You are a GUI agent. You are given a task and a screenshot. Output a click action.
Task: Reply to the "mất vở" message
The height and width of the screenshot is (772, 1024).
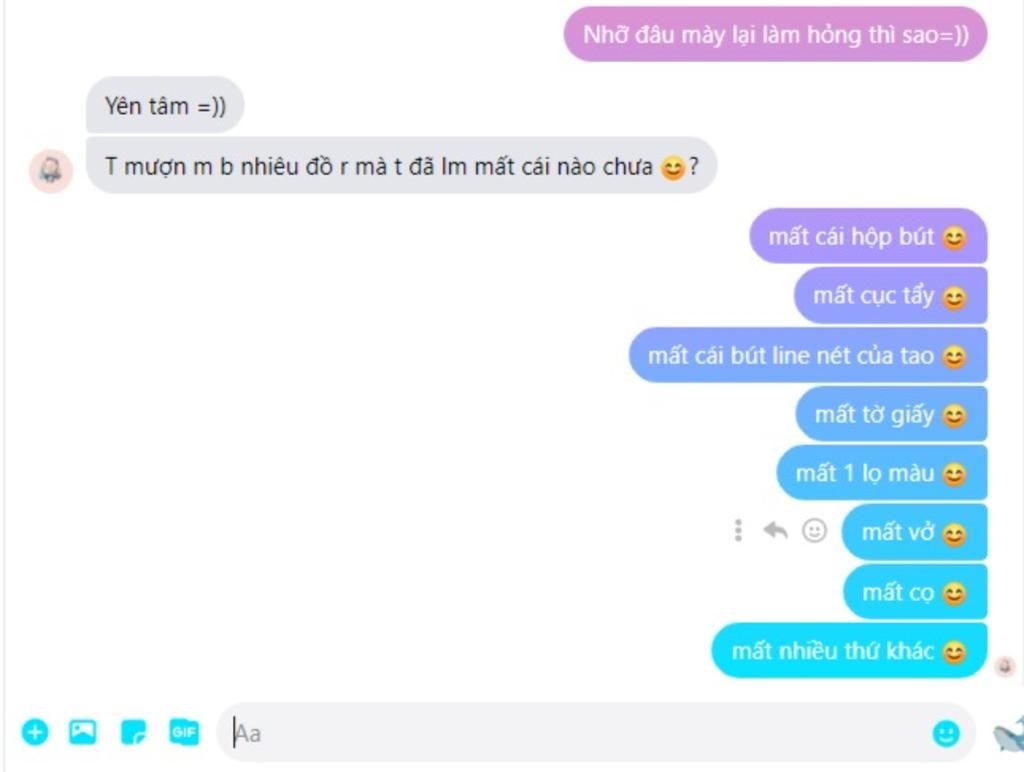[775, 530]
